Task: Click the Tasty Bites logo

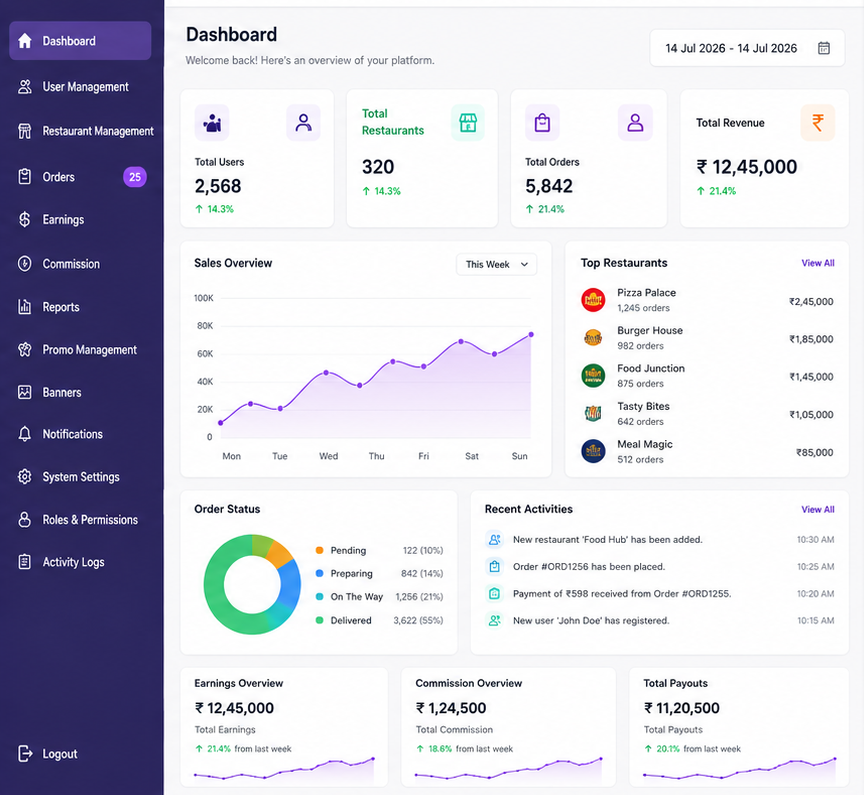Action: pos(593,413)
